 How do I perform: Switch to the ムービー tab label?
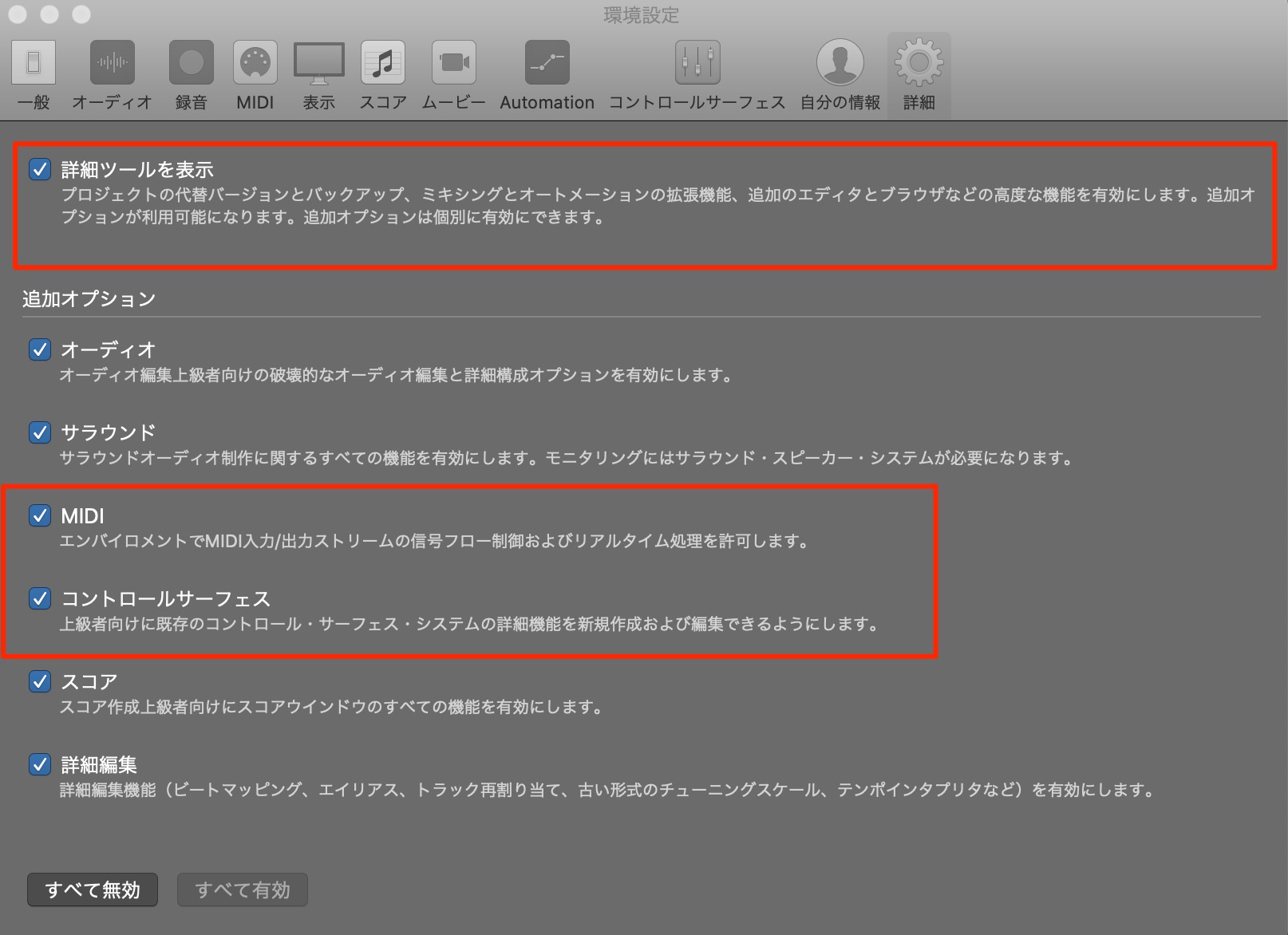pos(454,103)
